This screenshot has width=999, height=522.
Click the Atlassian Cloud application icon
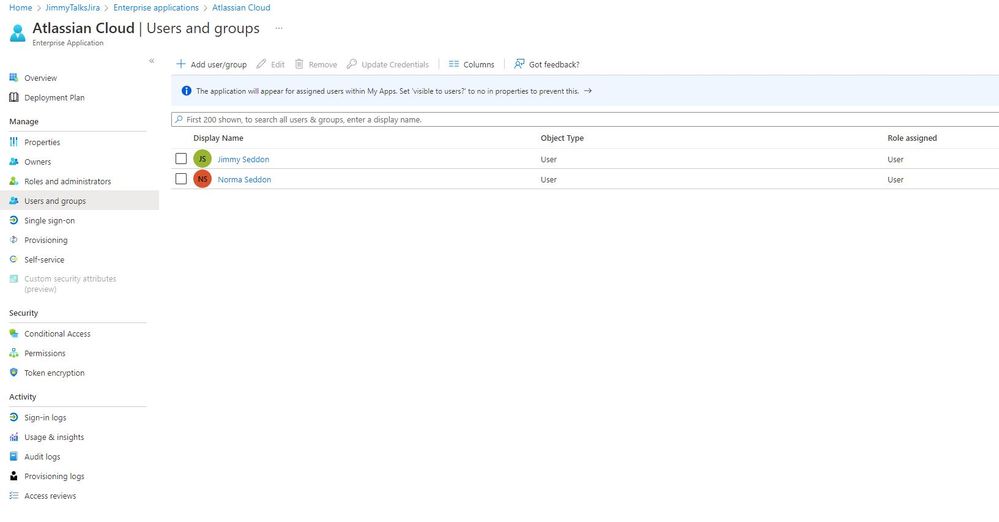pyautogui.click(x=18, y=33)
